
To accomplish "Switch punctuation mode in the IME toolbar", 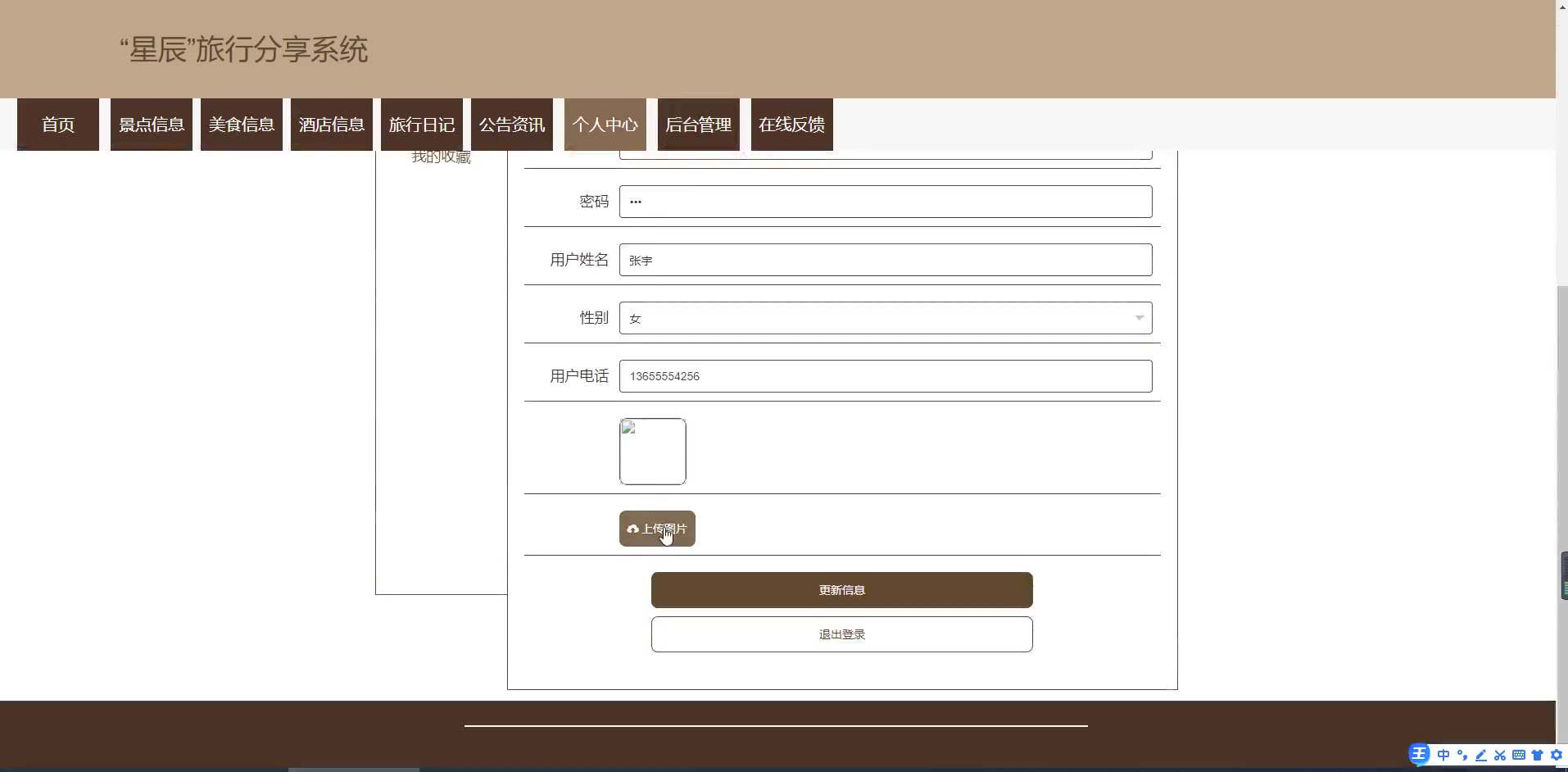I will (1462, 755).
